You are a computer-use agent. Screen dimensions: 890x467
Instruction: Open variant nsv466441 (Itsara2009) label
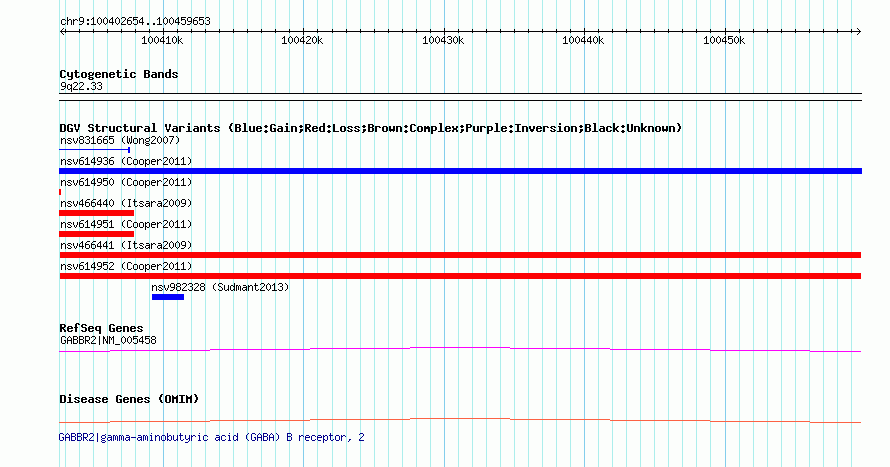tap(126, 245)
